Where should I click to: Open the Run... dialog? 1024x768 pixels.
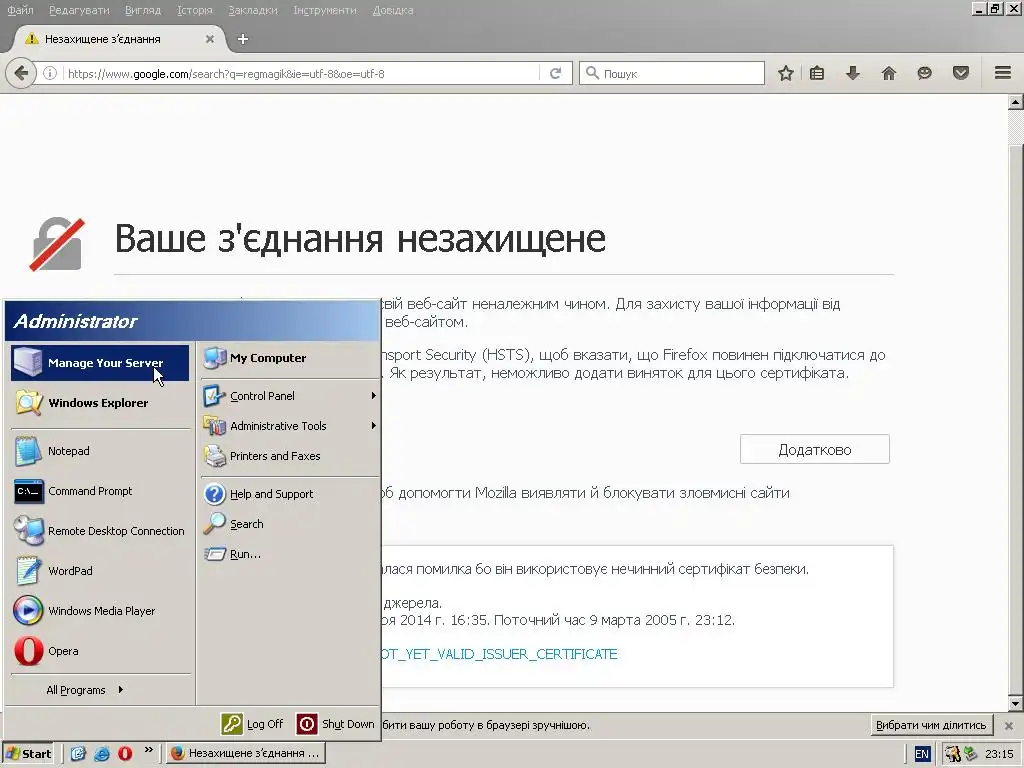pos(290,554)
